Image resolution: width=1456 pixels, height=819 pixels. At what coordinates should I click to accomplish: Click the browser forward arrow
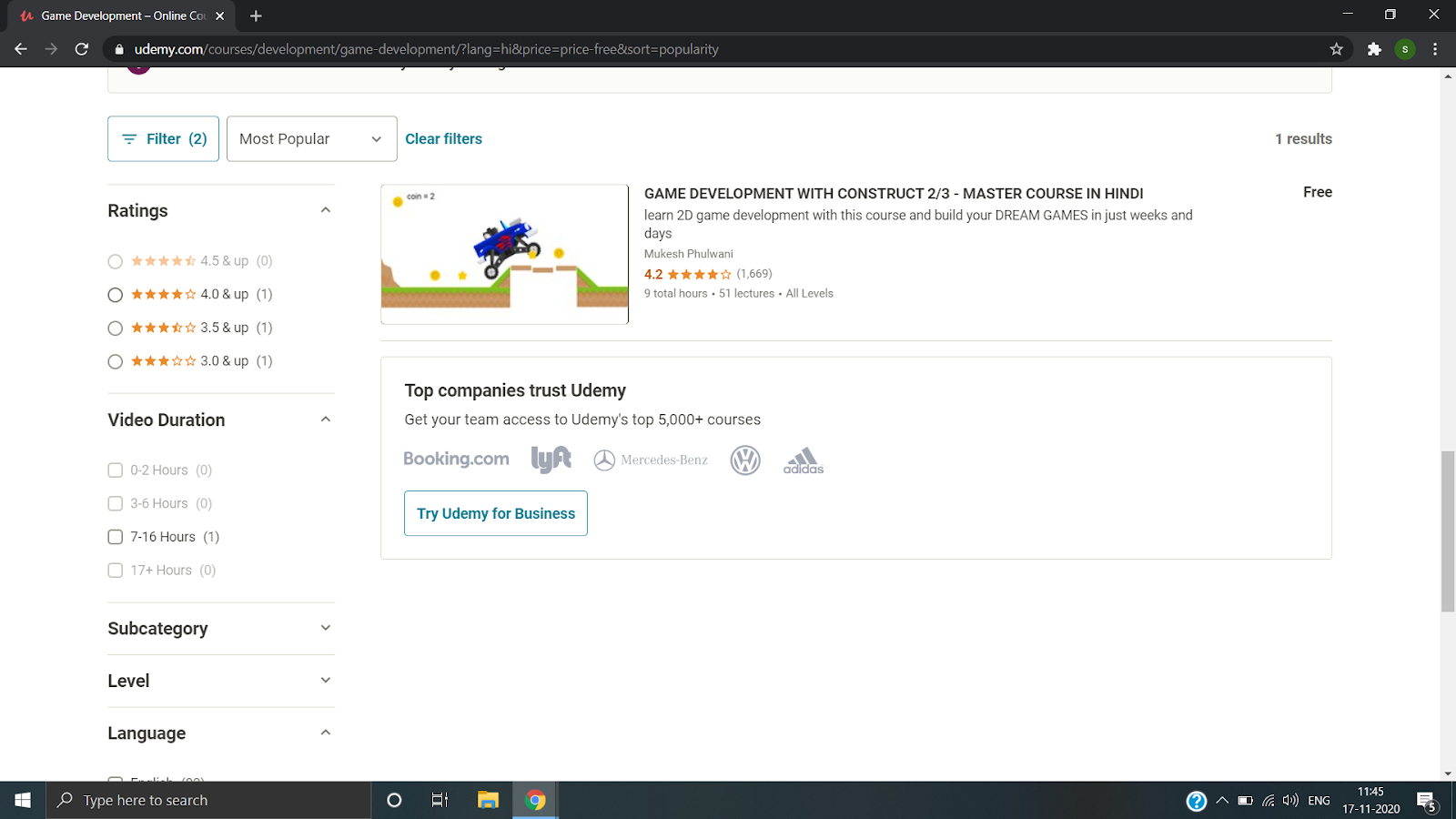pyautogui.click(x=51, y=49)
